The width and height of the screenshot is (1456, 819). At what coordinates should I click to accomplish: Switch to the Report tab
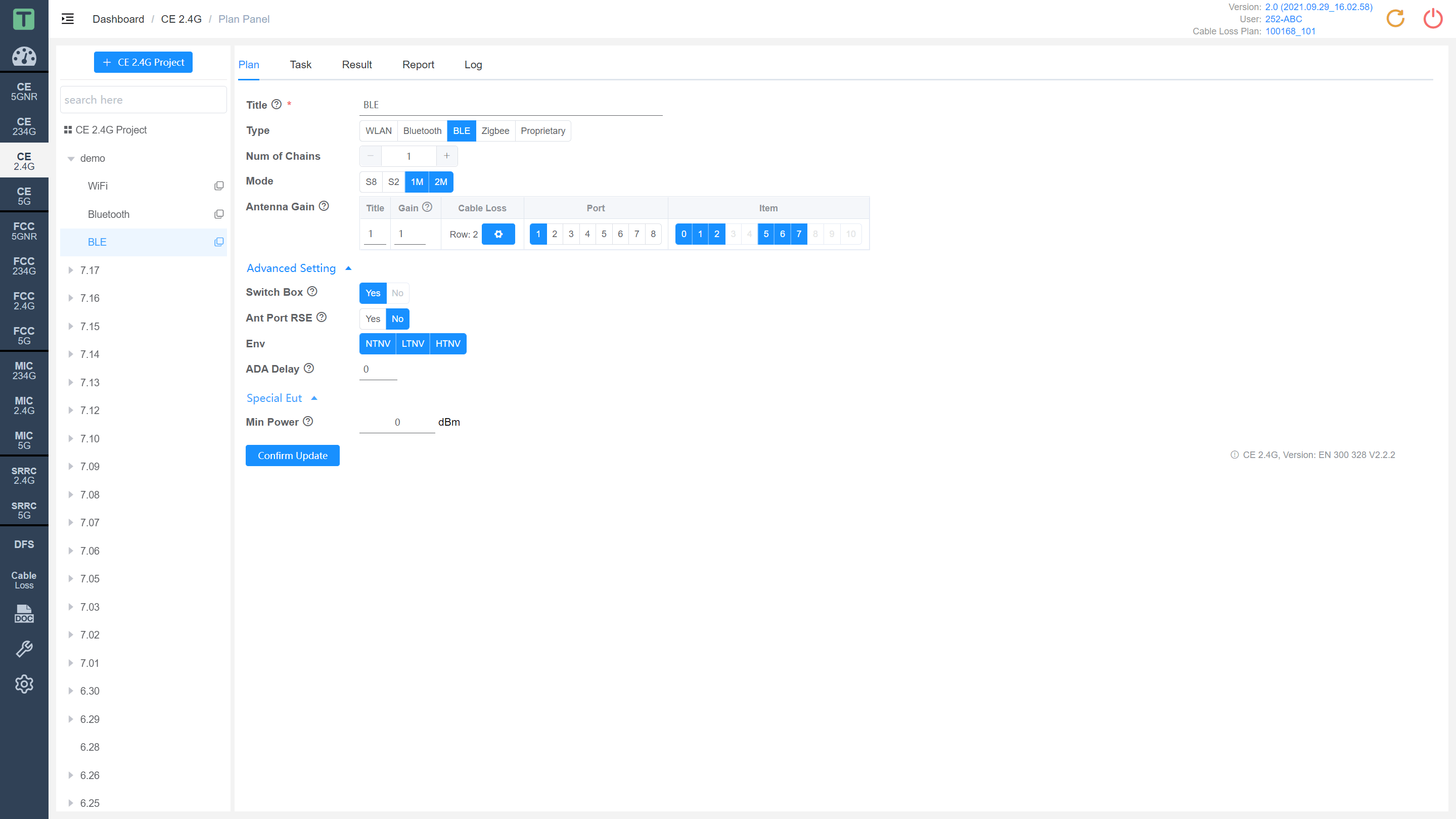pyautogui.click(x=418, y=64)
